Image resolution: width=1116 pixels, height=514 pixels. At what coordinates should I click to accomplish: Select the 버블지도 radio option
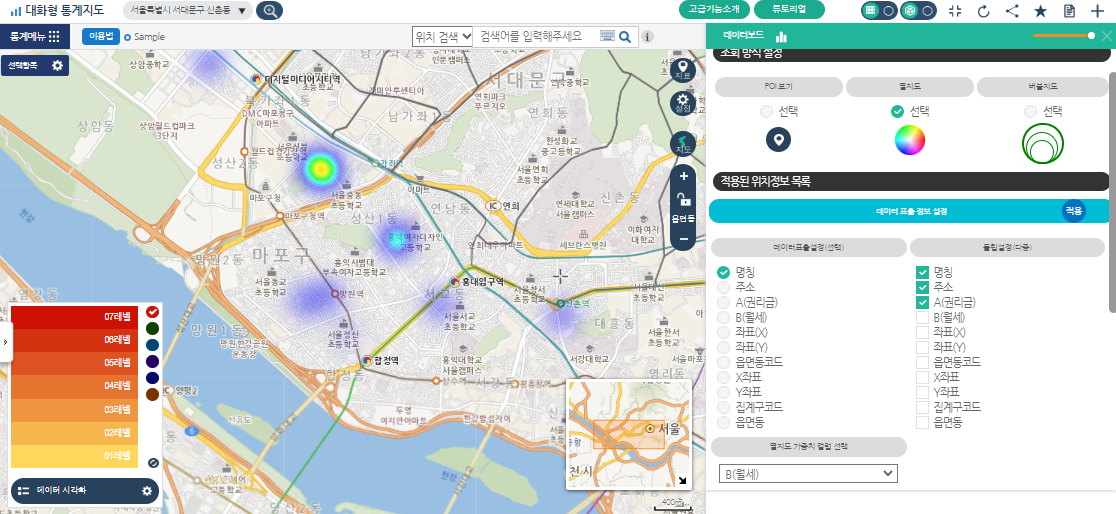coord(1032,111)
